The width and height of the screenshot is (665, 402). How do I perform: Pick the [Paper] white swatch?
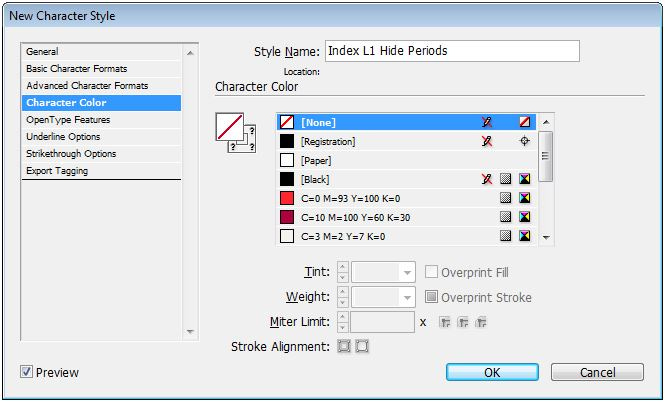coord(287,160)
